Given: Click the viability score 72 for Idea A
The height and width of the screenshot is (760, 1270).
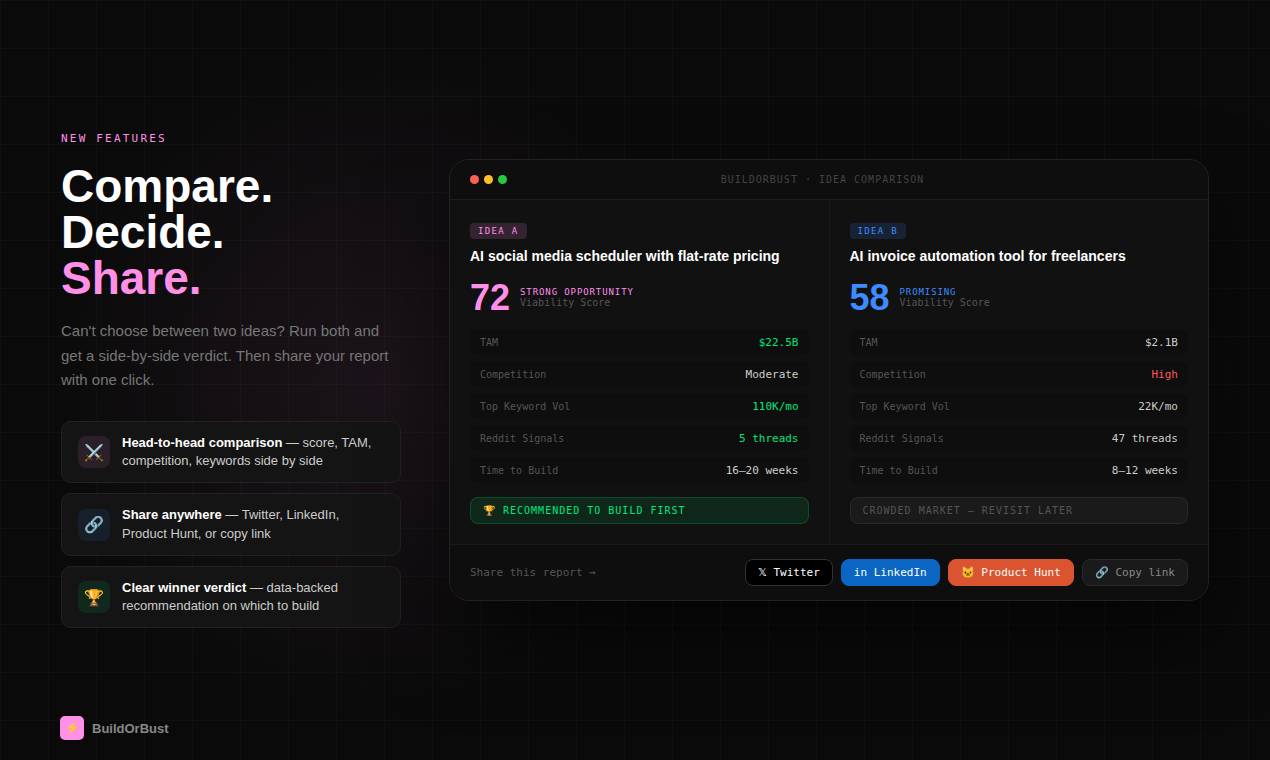Looking at the screenshot, I should (489, 296).
